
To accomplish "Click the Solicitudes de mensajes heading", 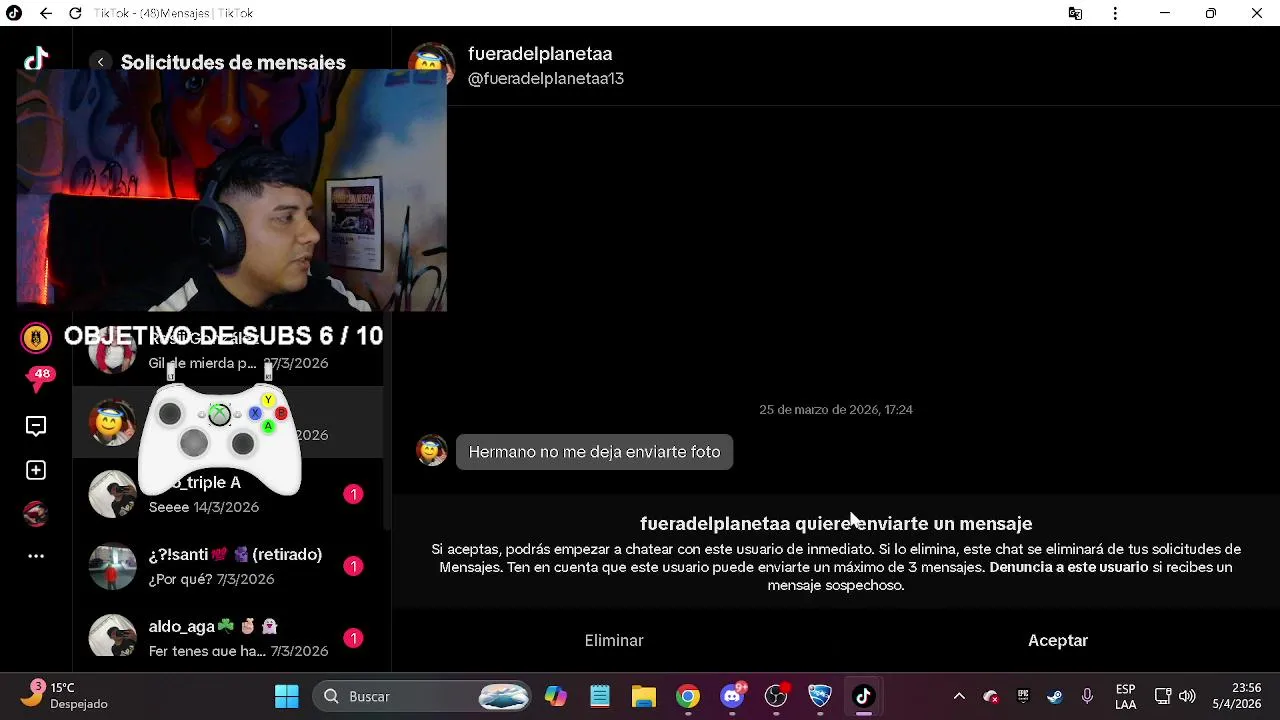I will click(233, 62).
